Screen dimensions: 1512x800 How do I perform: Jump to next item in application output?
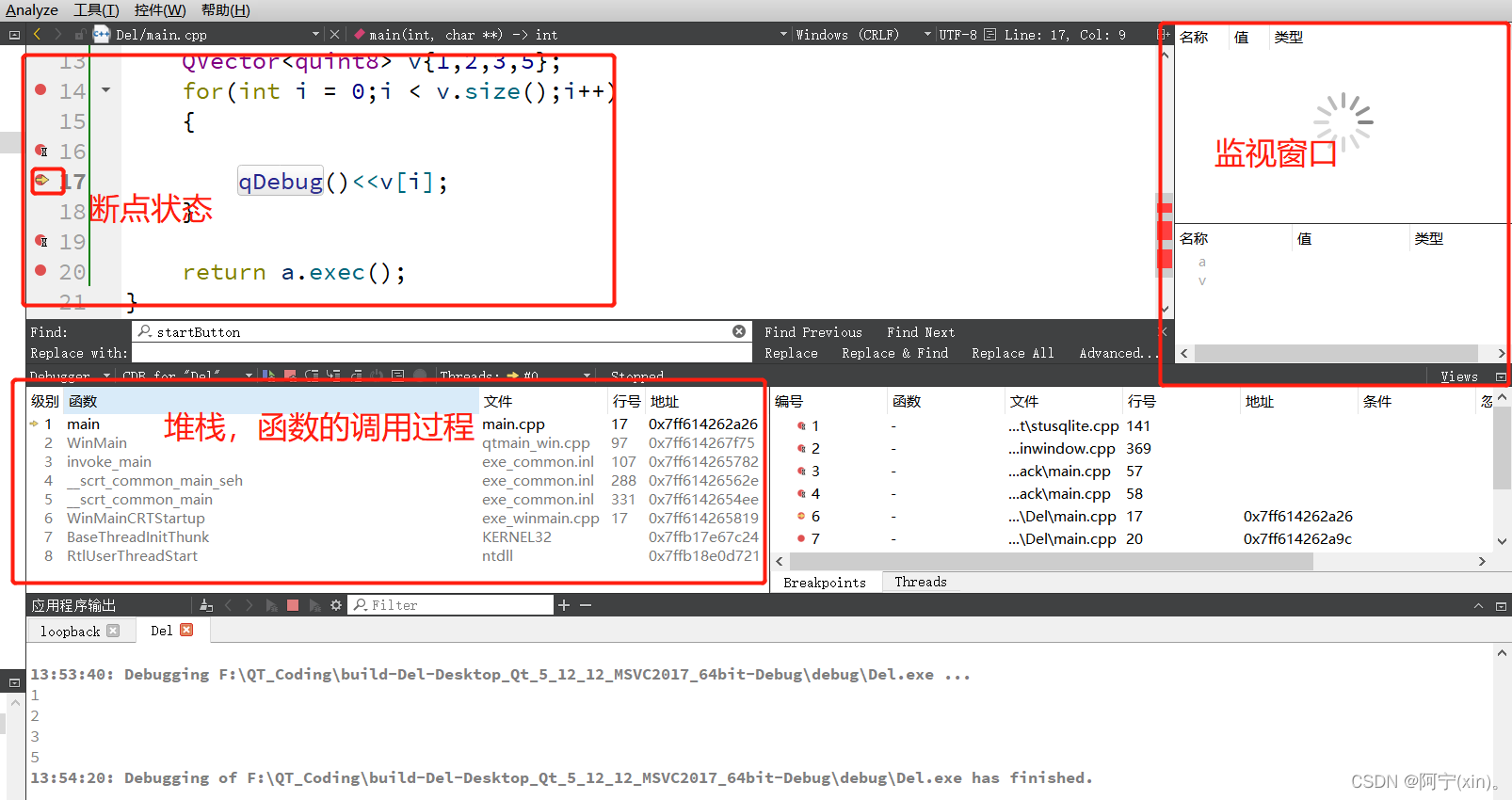point(249,605)
